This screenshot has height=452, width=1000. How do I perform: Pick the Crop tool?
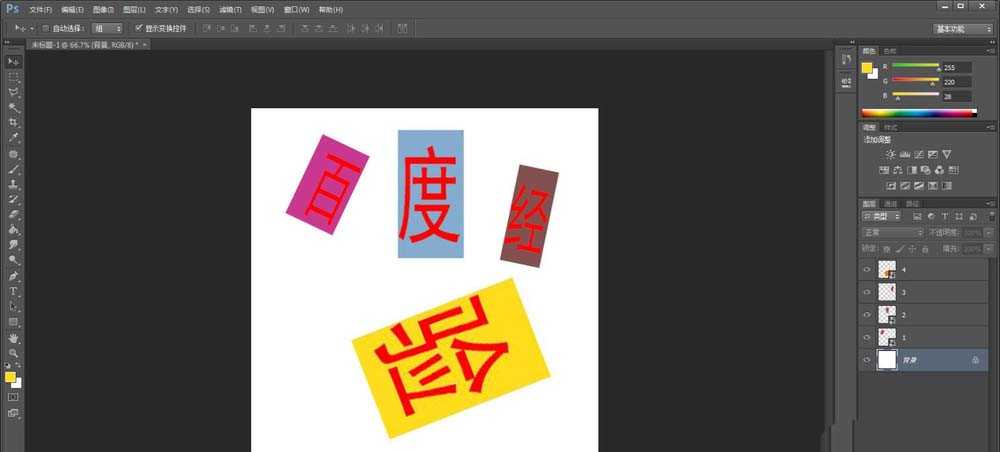point(14,122)
